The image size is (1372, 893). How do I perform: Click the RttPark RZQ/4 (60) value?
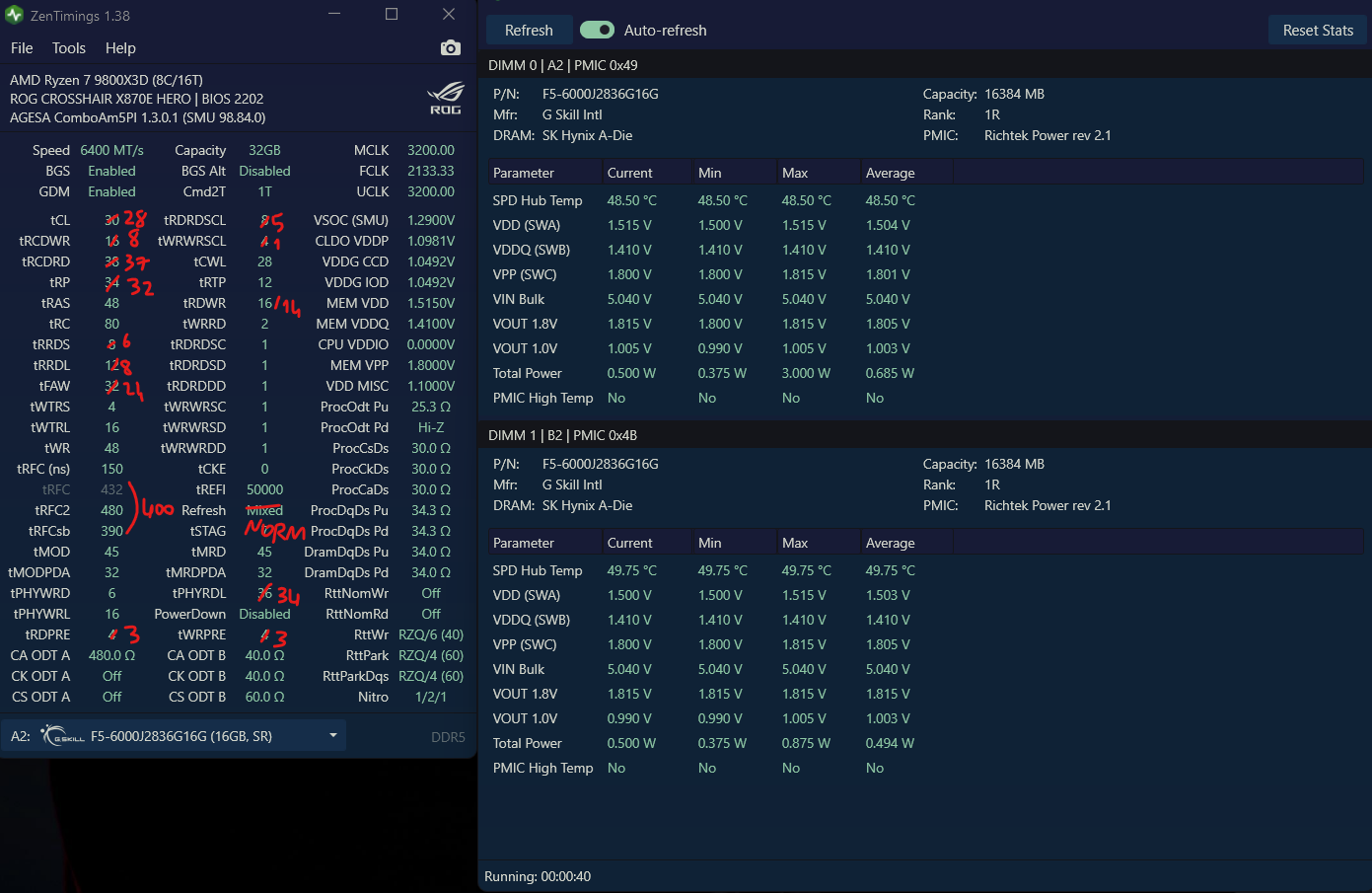431,655
